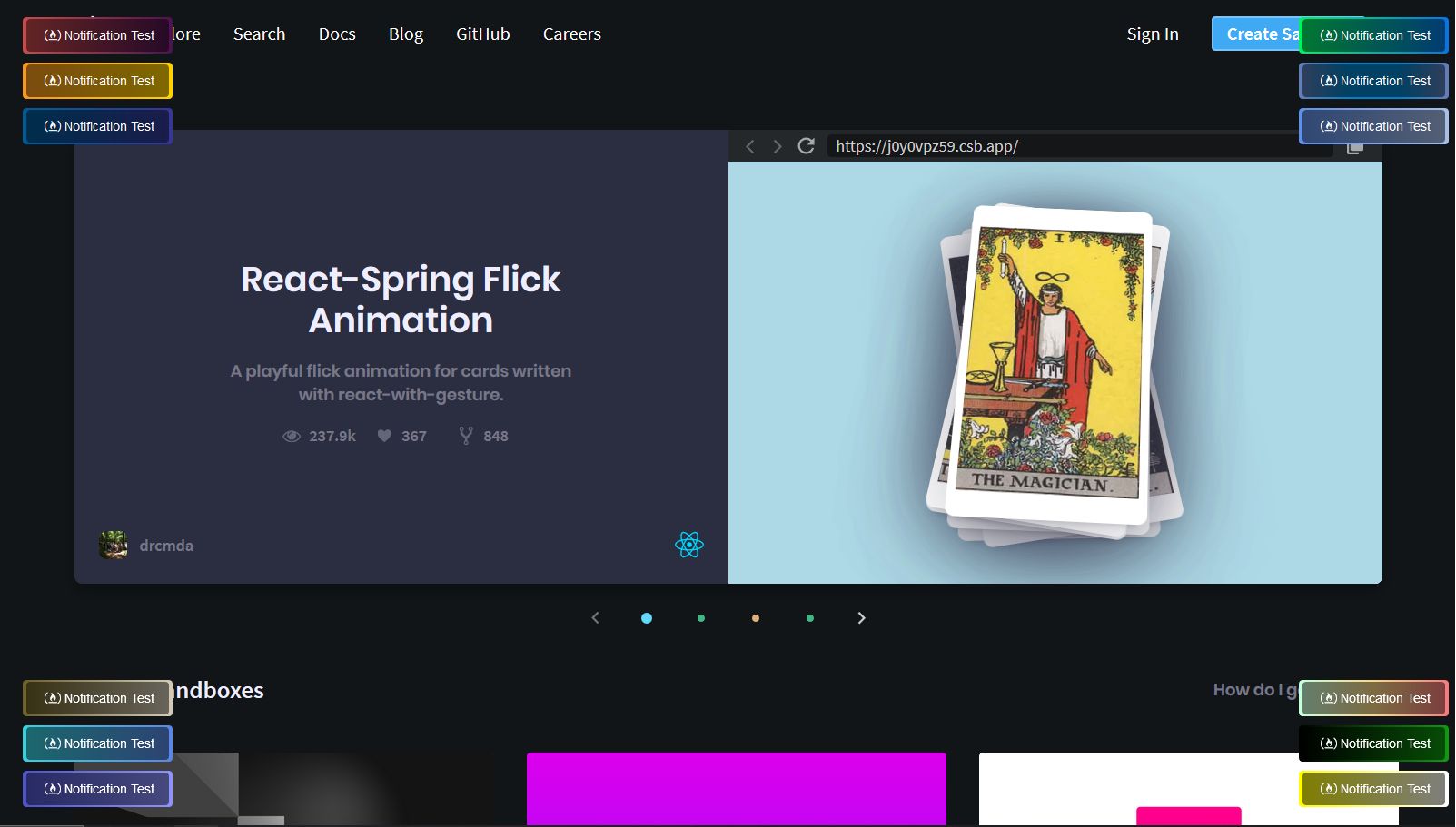Go to the Blog

point(406,34)
